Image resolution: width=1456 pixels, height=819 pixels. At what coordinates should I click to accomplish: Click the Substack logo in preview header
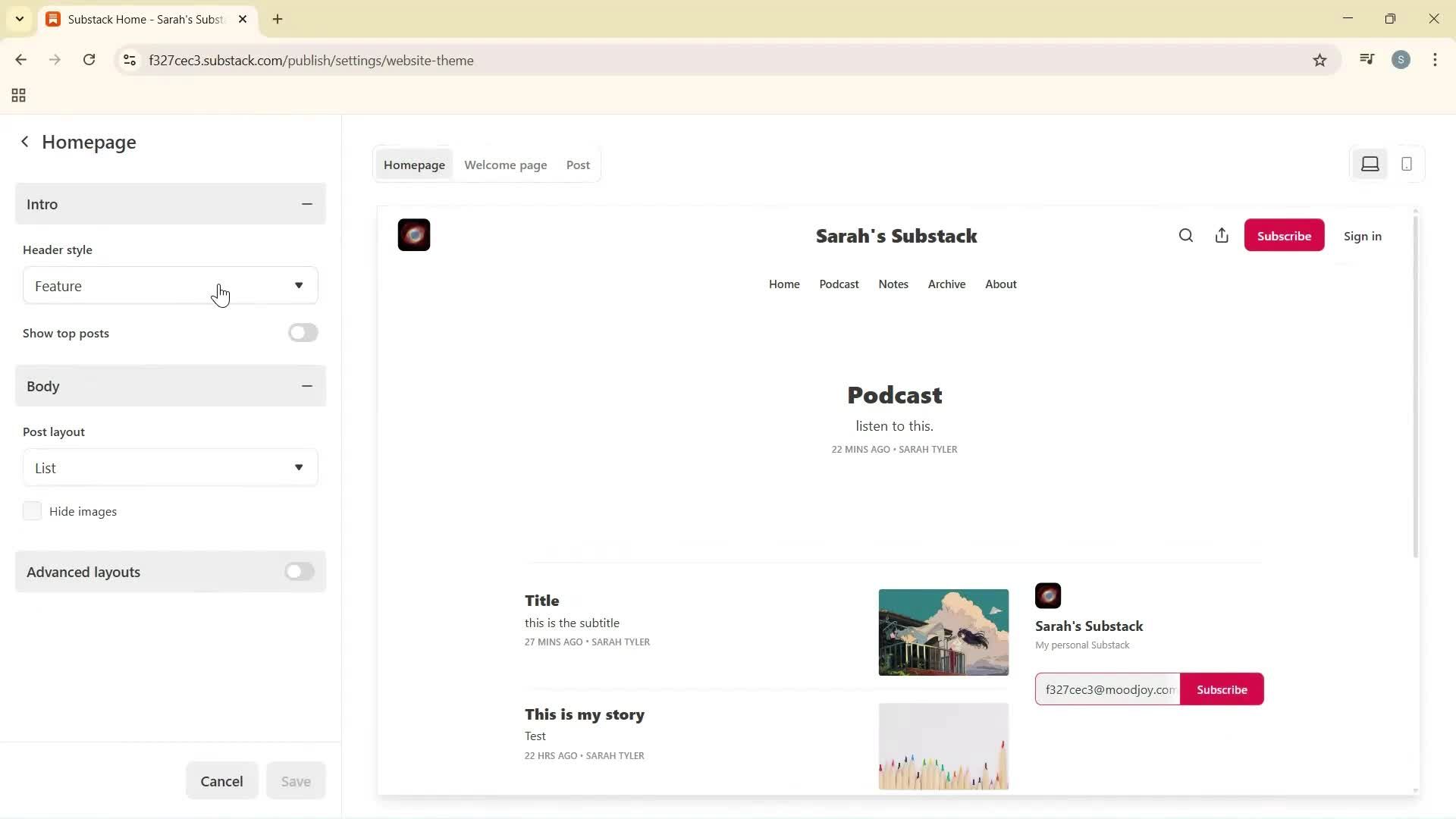coord(414,235)
